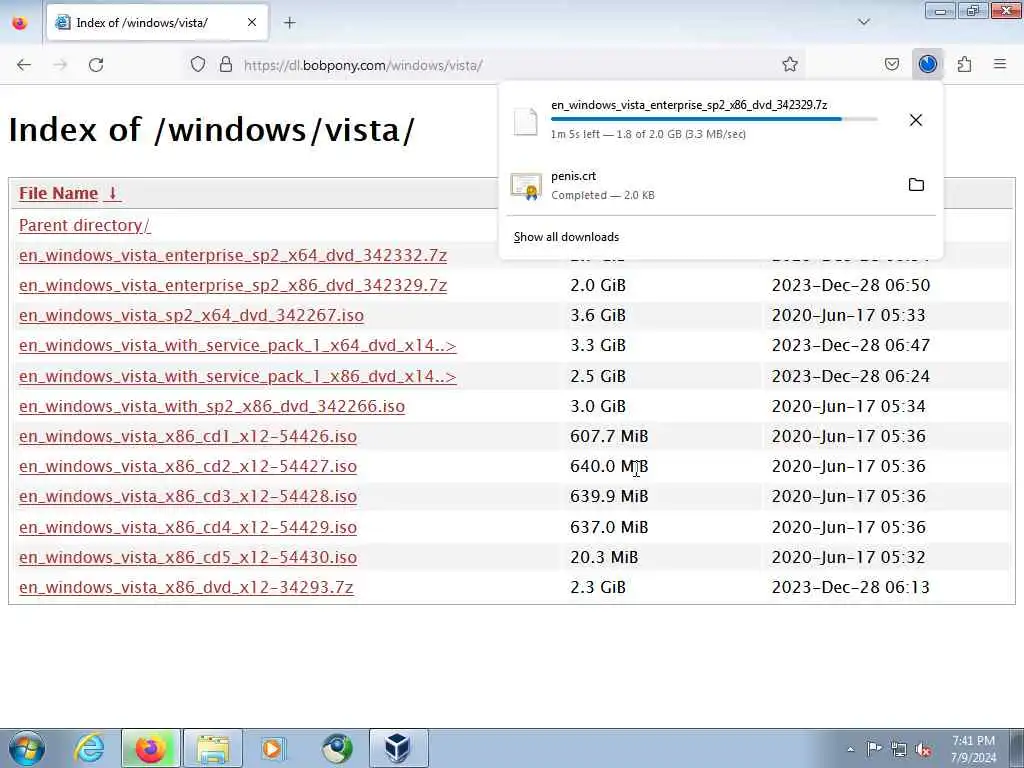The height and width of the screenshot is (768, 1024).
Task: Click the padlock site information icon
Action: [x=226, y=64]
